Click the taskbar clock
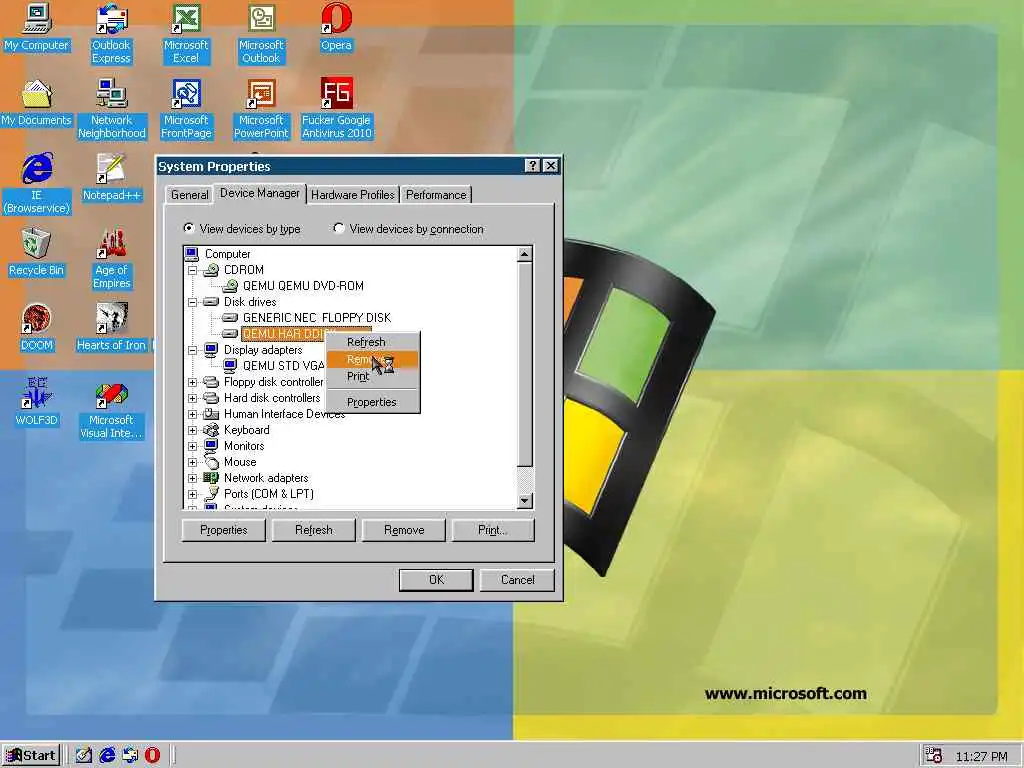 (982, 756)
